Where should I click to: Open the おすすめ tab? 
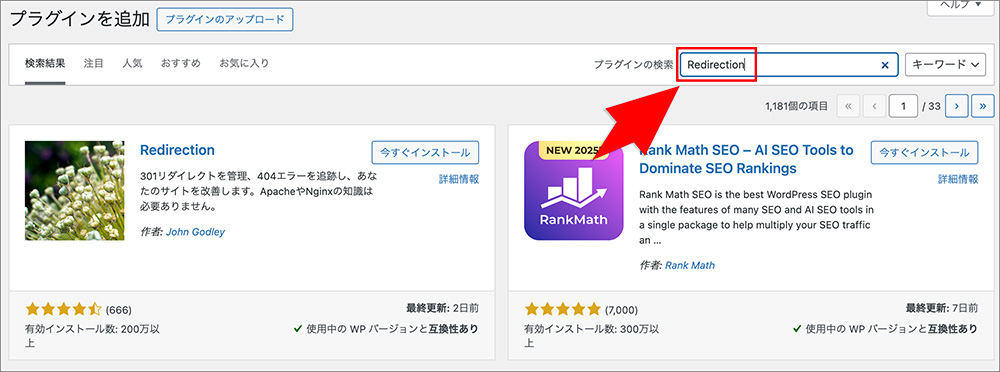(180, 63)
